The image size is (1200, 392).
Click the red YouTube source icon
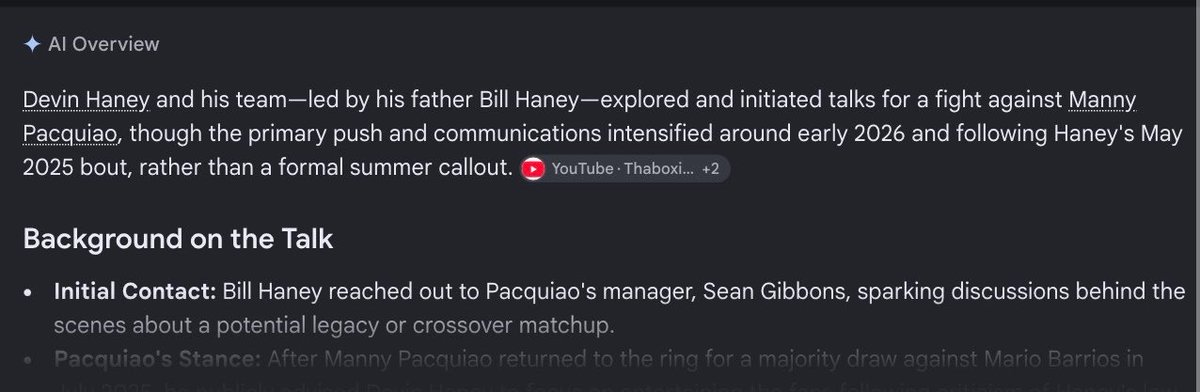(x=534, y=170)
